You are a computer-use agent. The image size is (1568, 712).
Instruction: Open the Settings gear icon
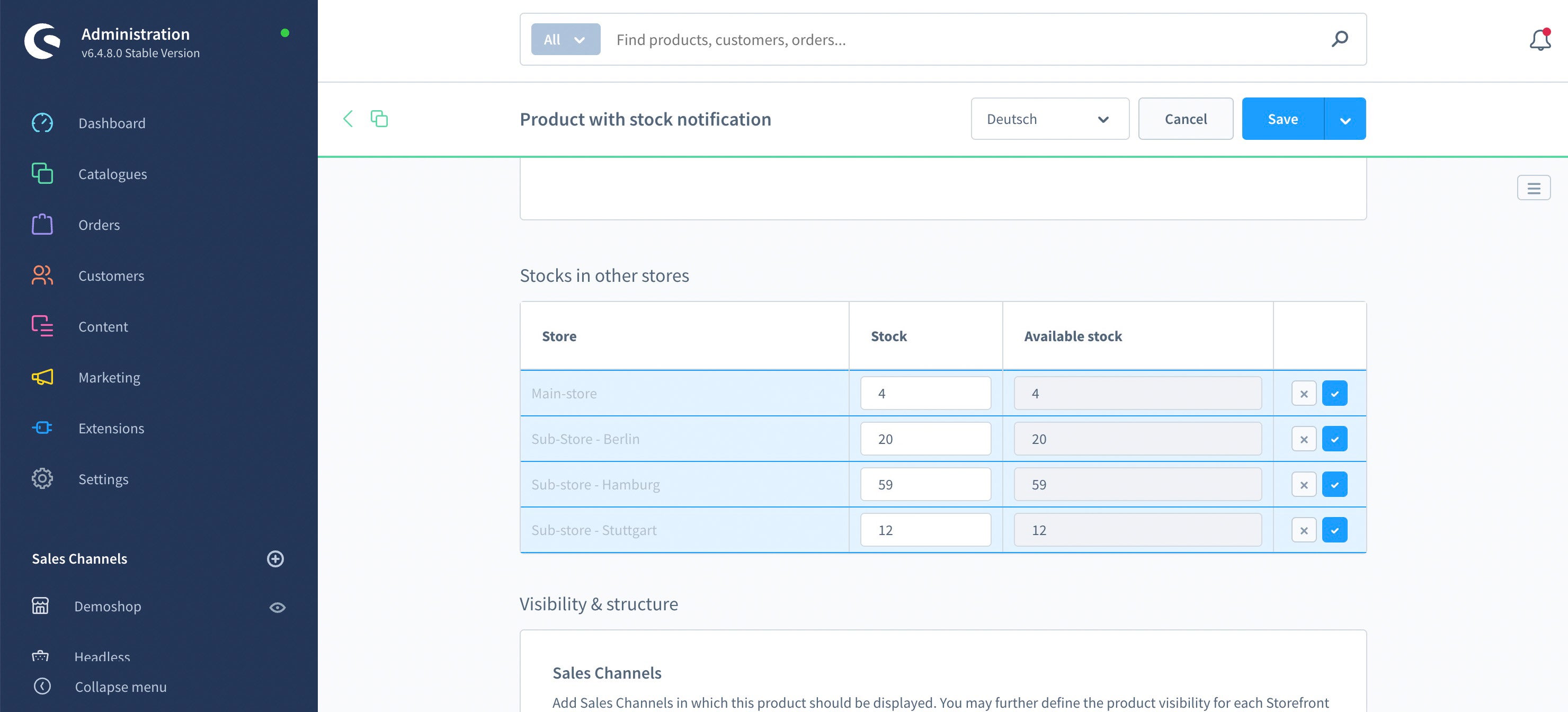42,479
